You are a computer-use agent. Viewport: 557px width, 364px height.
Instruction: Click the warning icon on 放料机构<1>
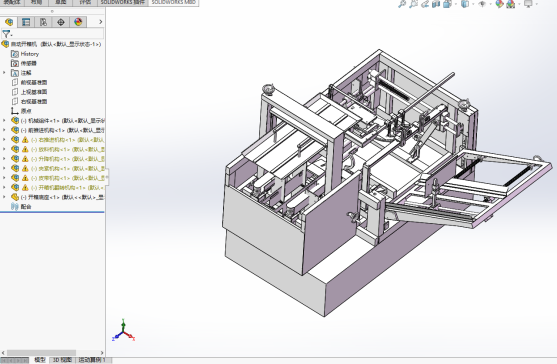[25, 150]
